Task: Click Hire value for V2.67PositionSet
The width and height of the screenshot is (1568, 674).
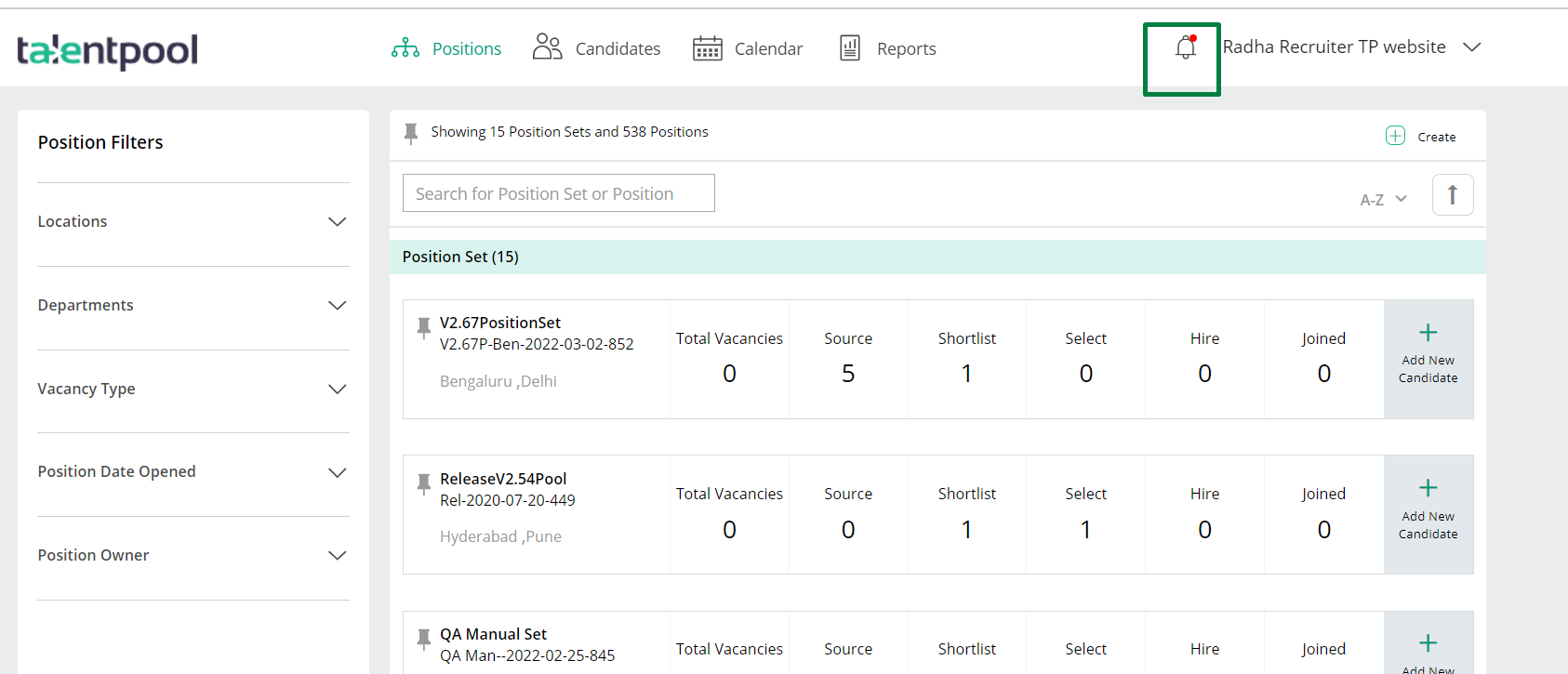Action: pyautogui.click(x=1205, y=374)
